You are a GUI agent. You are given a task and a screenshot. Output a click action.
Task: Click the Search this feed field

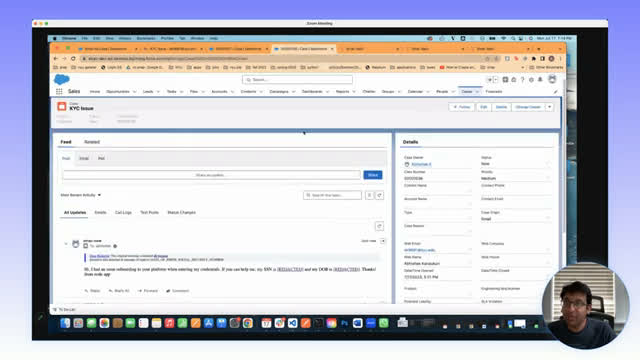click(x=332, y=195)
